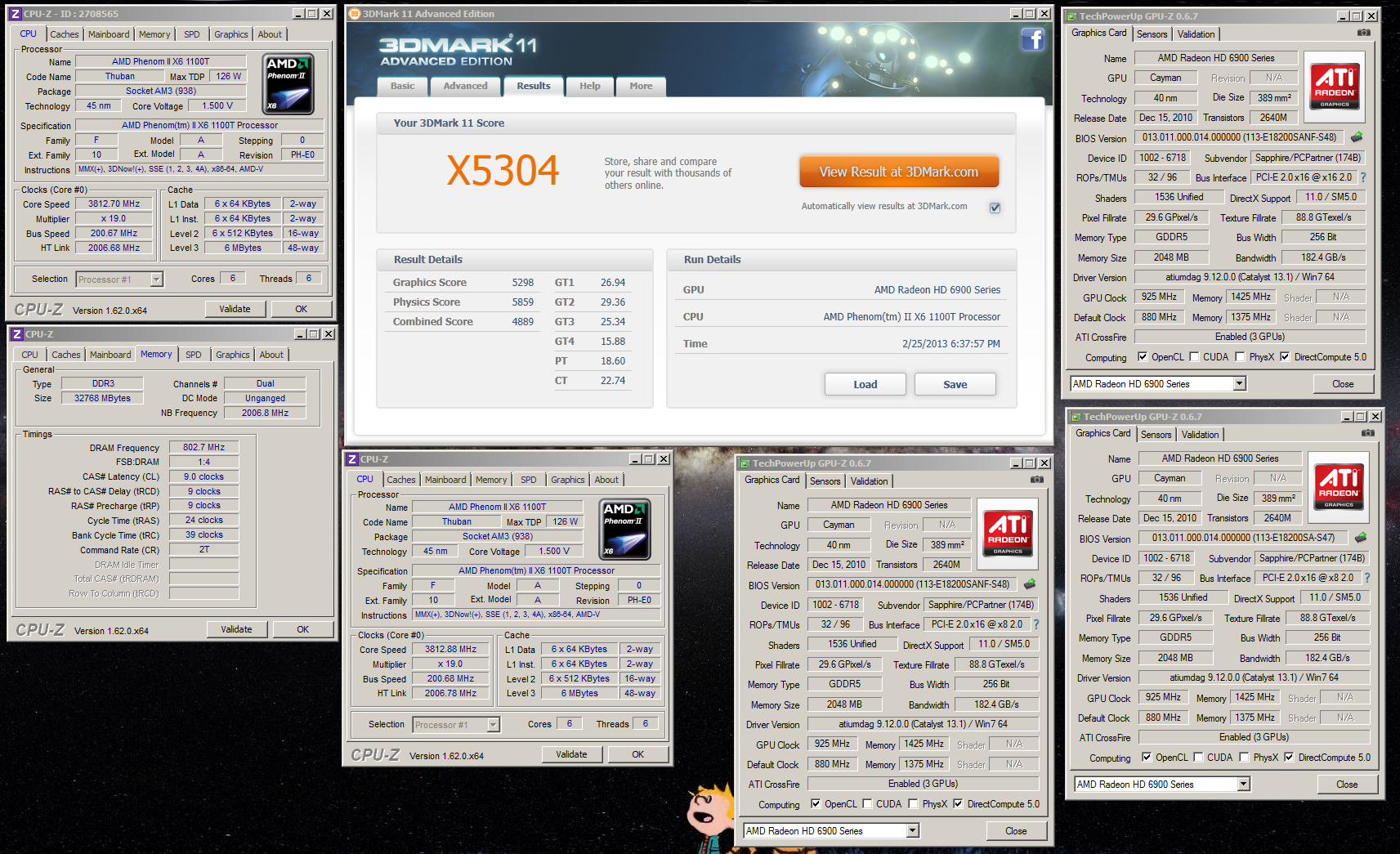
Task: Click DRAM Frequency value 802.7 MHz
Action: [x=204, y=447]
